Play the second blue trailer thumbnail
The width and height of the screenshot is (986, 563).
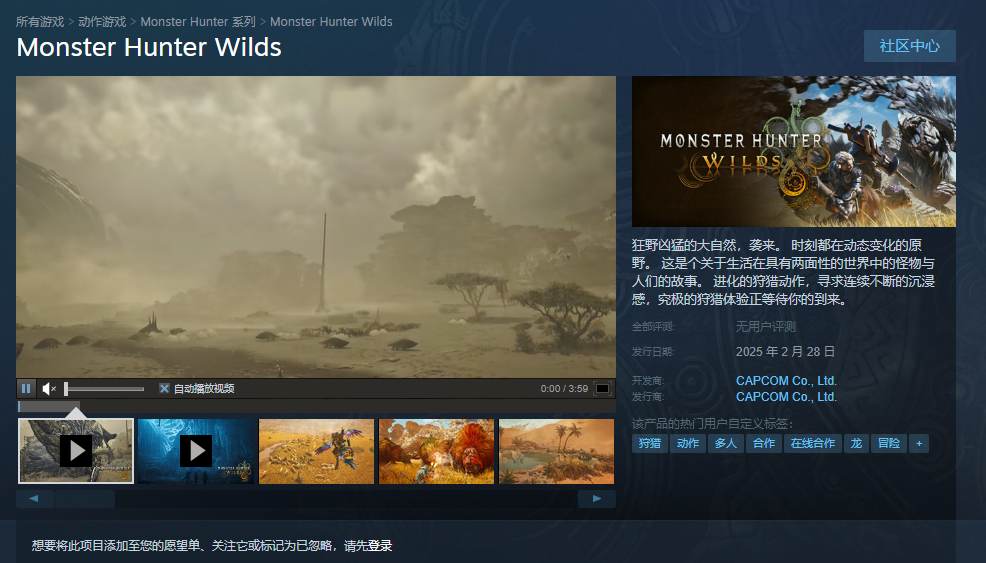196,451
